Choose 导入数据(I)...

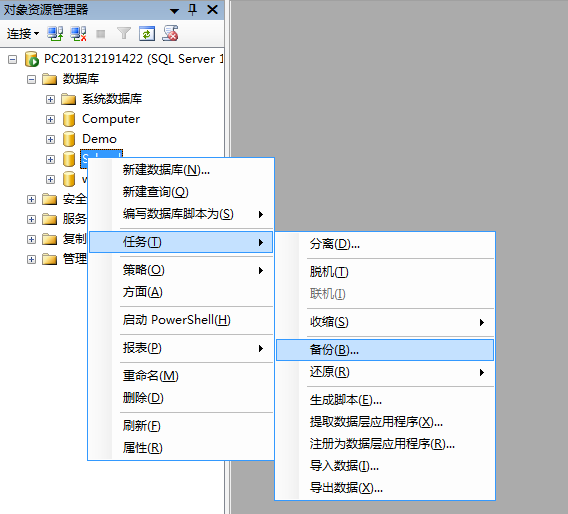pyautogui.click(x=385, y=466)
